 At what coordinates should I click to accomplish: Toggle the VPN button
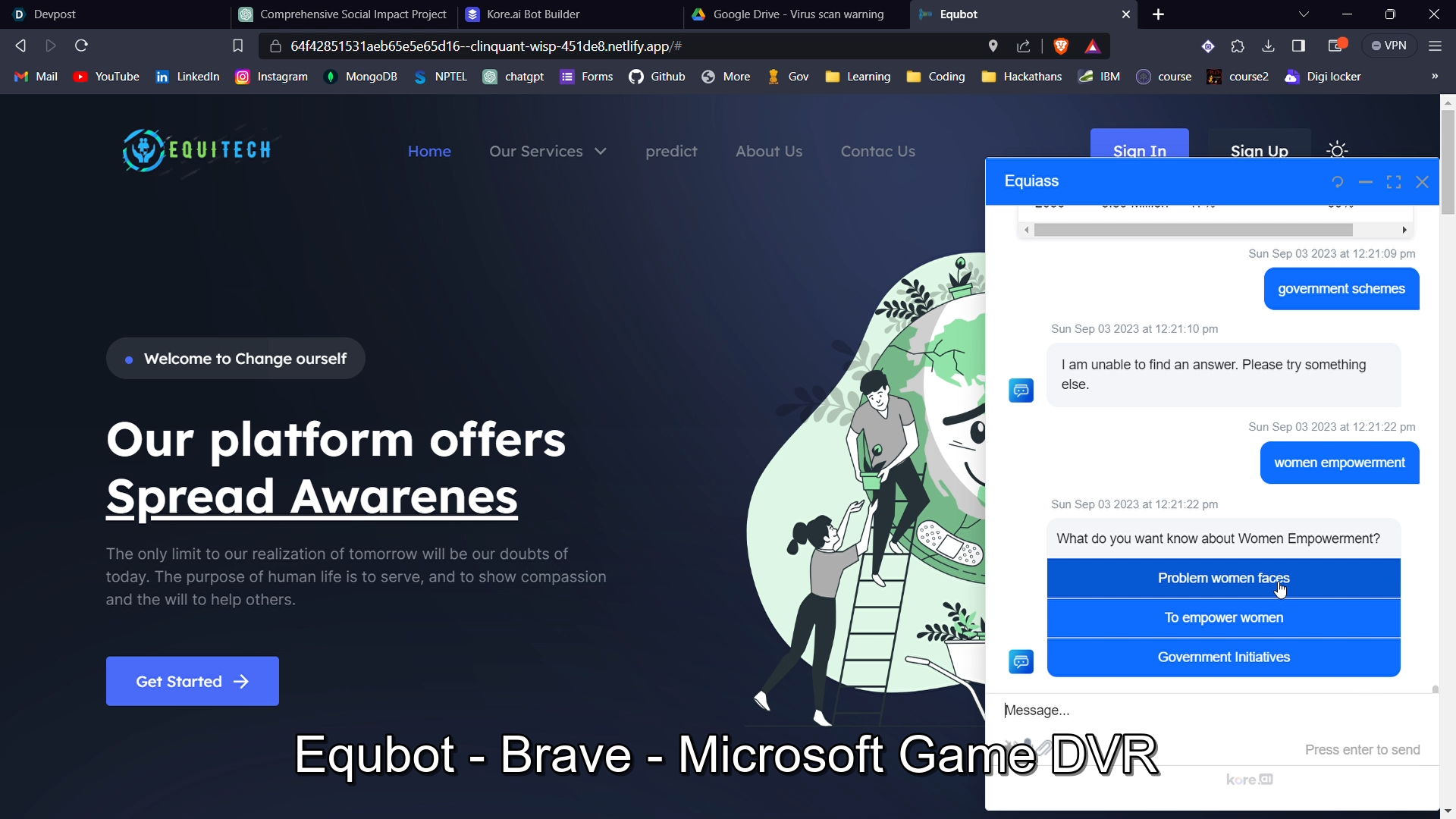click(x=1389, y=46)
